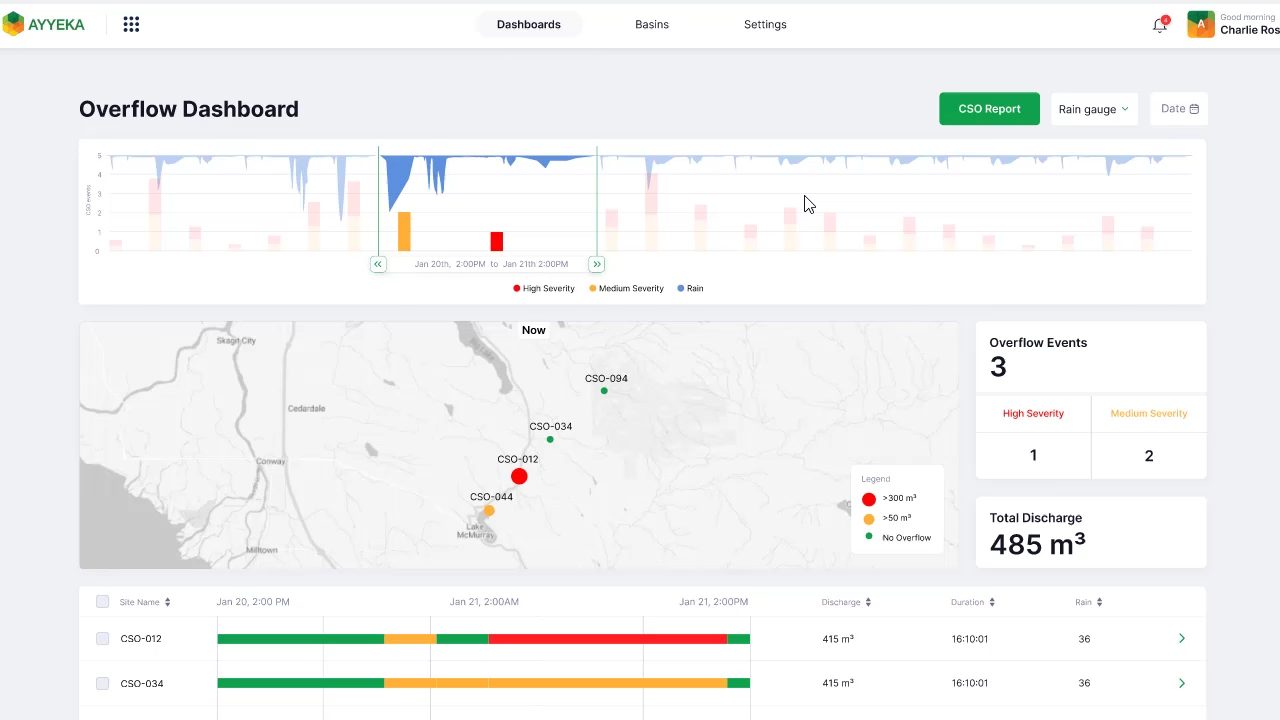Viewport: 1280px width, 720px height.
Task: Click the CSO Report button
Action: [x=989, y=108]
